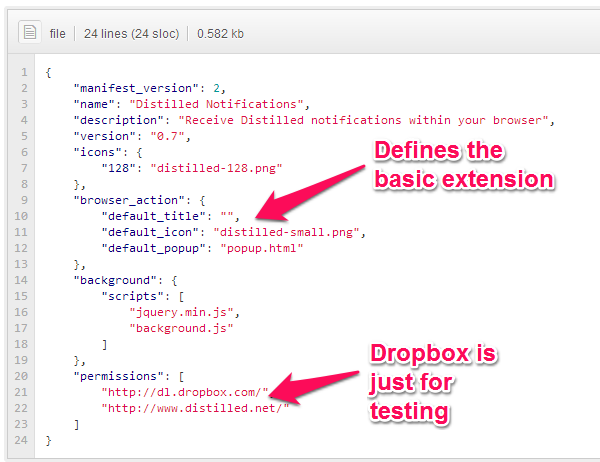This screenshot has width=600, height=462.
Task: Select line number 8 in gutter
Action: coord(24,184)
